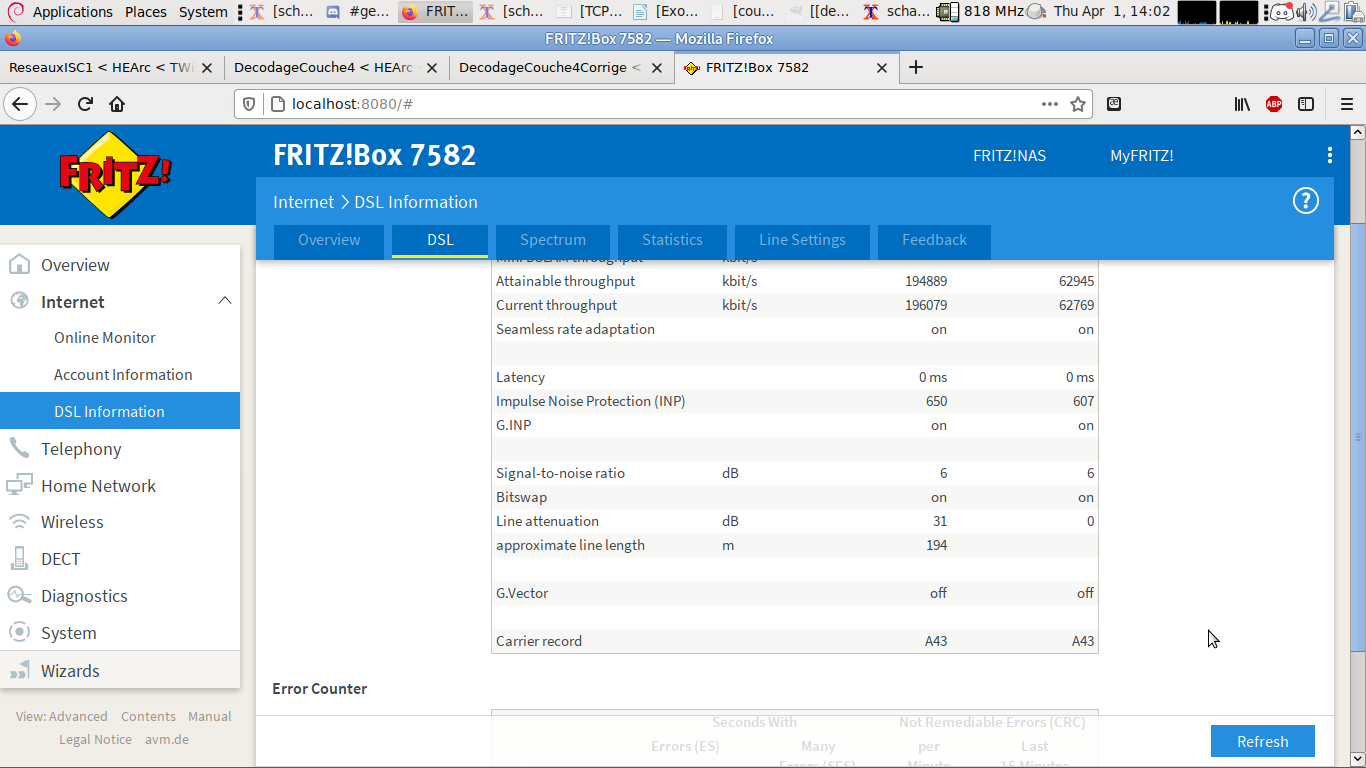The width and height of the screenshot is (1366, 768).
Task: Close the FRITZ!Box 7582 browser tab
Action: coord(882,68)
